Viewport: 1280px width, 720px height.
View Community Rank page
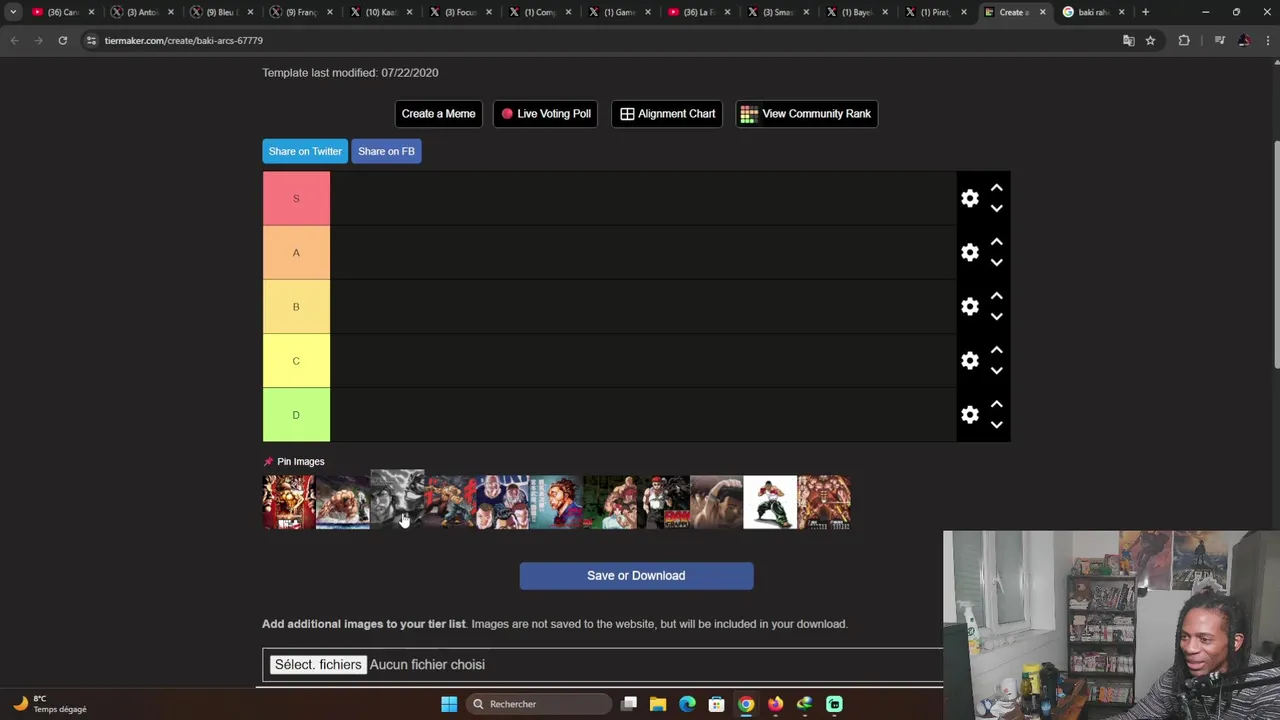click(x=806, y=113)
